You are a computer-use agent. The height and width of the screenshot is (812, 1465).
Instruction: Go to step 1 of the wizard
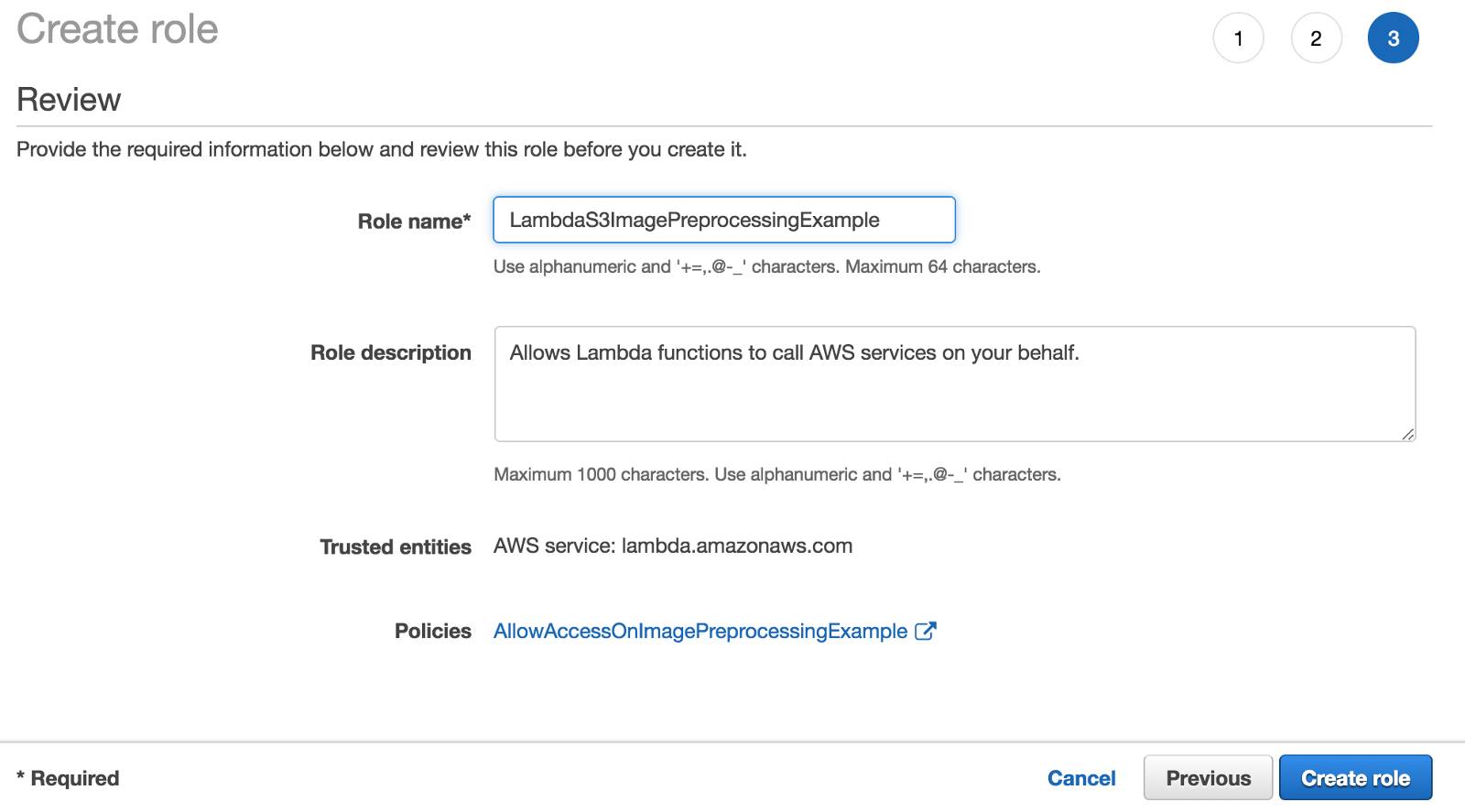click(x=1238, y=38)
